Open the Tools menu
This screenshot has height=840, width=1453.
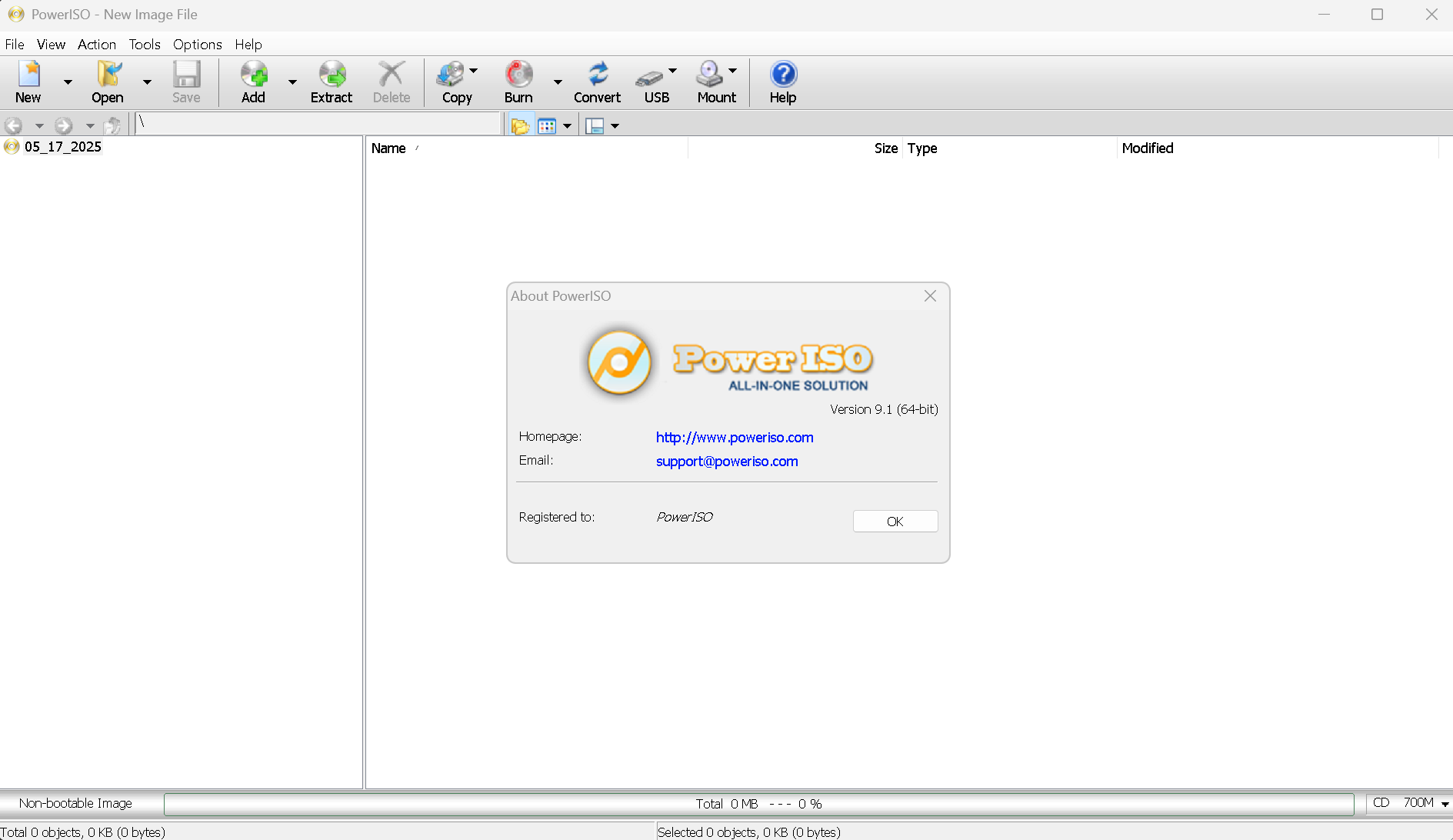point(145,45)
